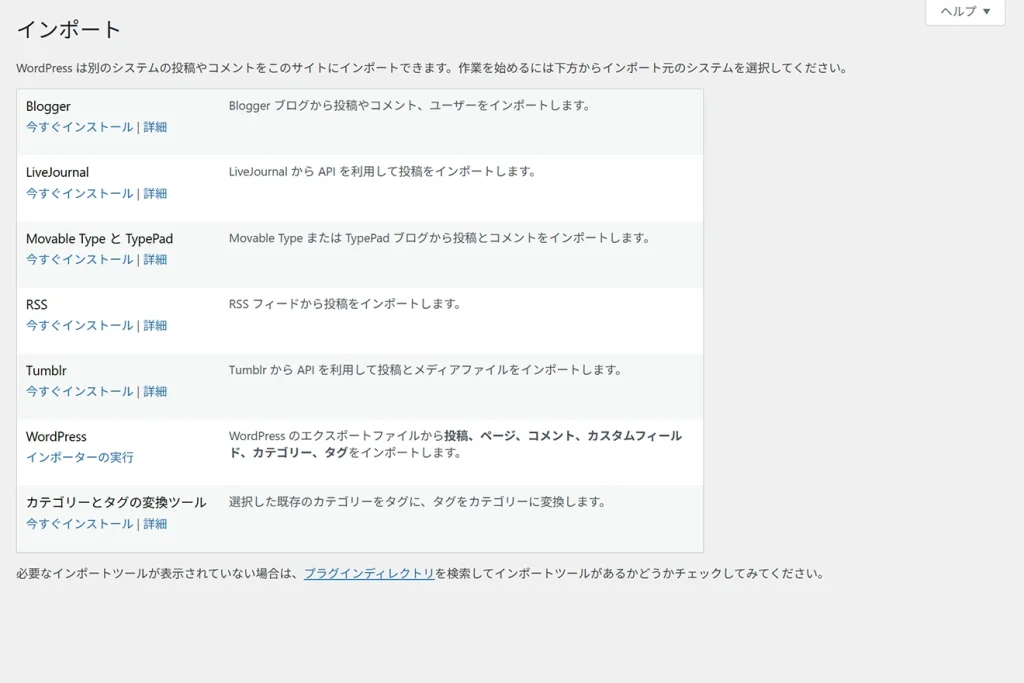
Task: Open the プラグインディレクトリ link
Action: 368,574
